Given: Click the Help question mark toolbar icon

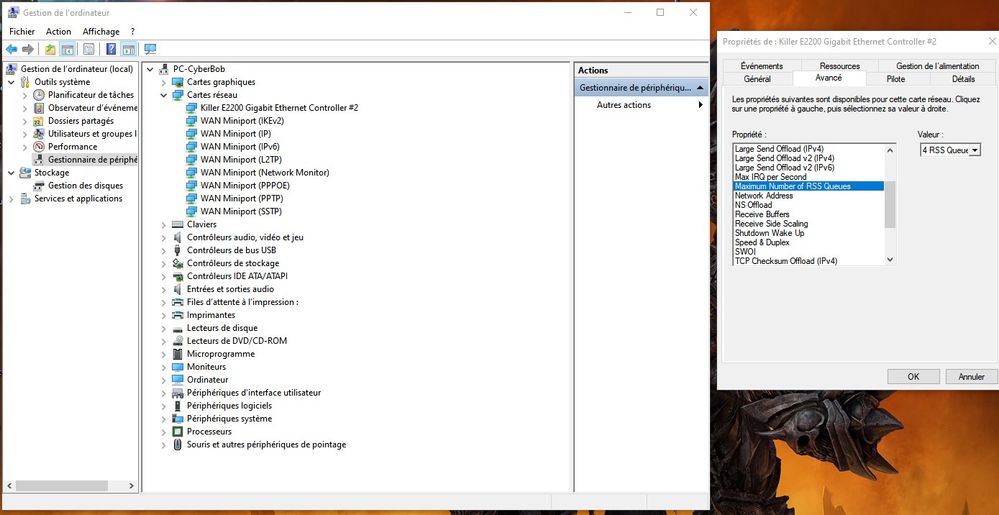Looking at the screenshot, I should click(x=110, y=49).
